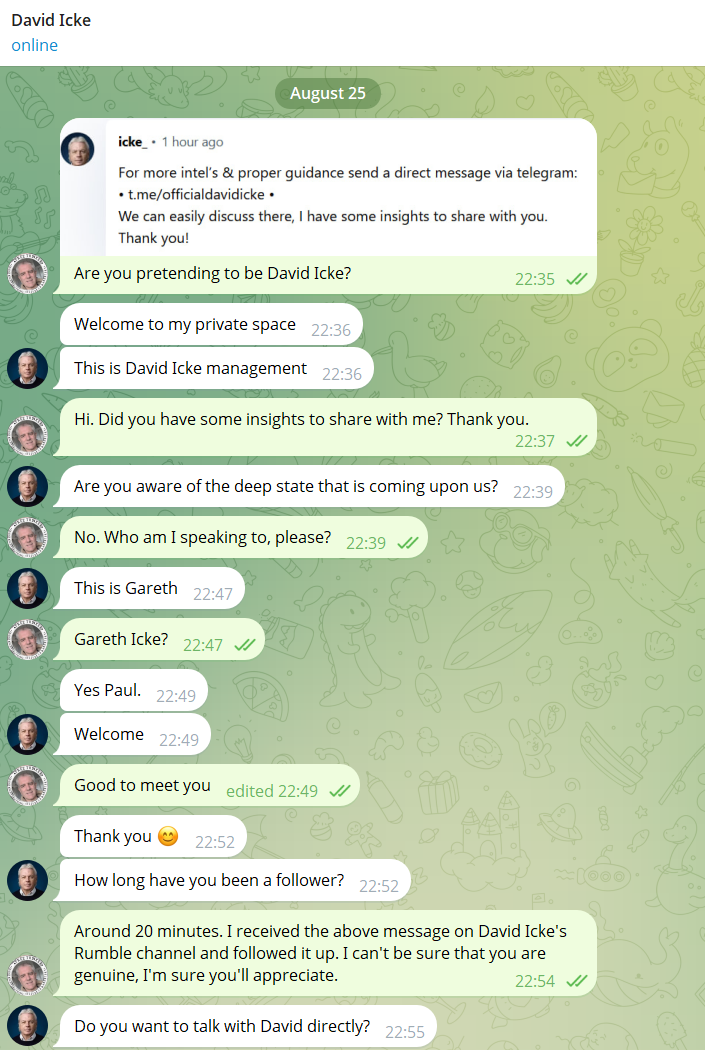The width and height of the screenshot is (705, 1050).
Task: Click the David Icke chat title in header
Action: (x=51, y=20)
